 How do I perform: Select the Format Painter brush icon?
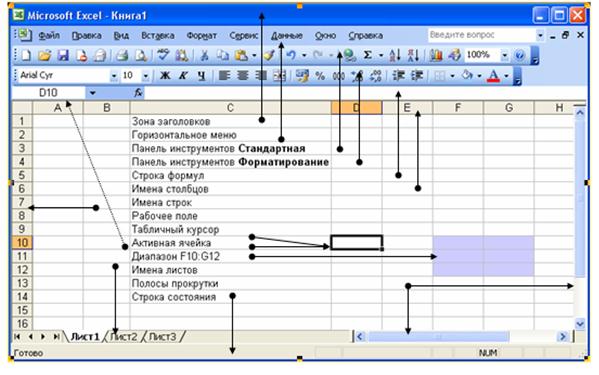(269, 56)
